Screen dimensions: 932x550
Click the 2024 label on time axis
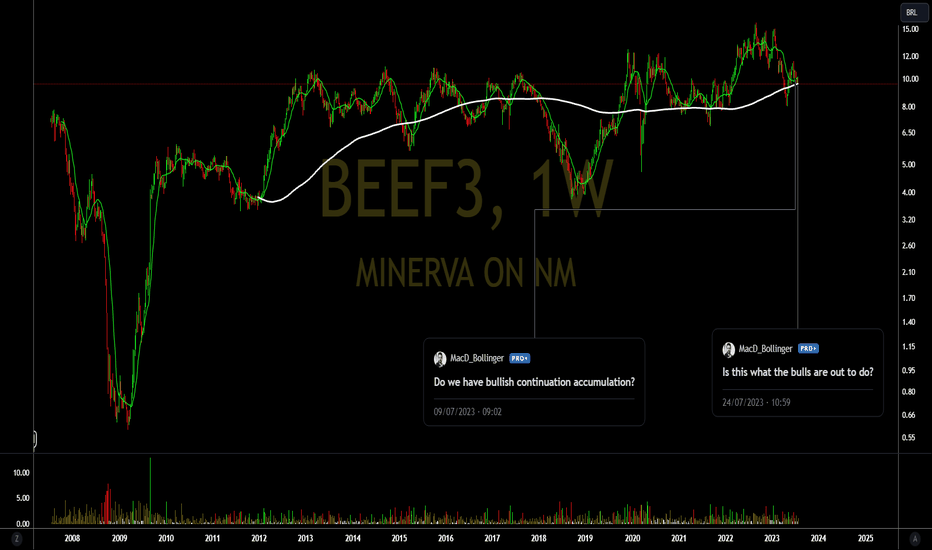coord(818,539)
